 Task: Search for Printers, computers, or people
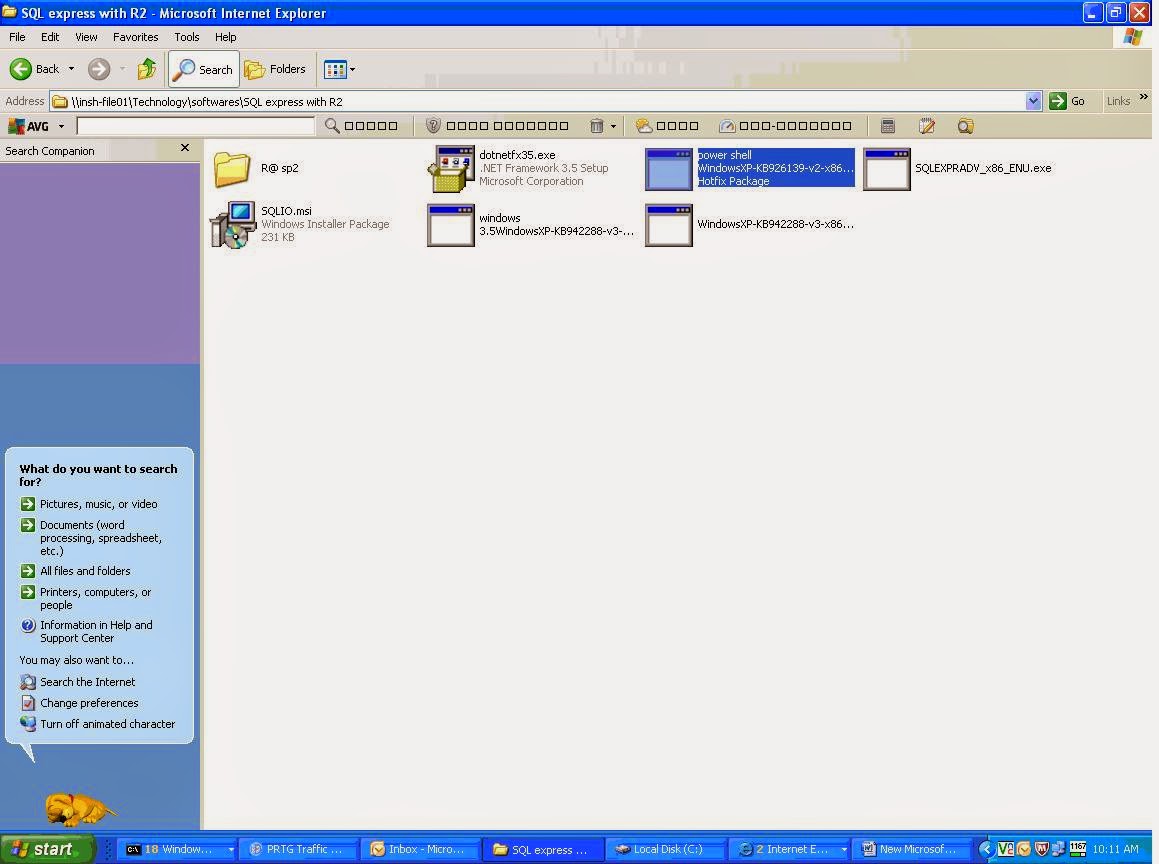click(95, 599)
